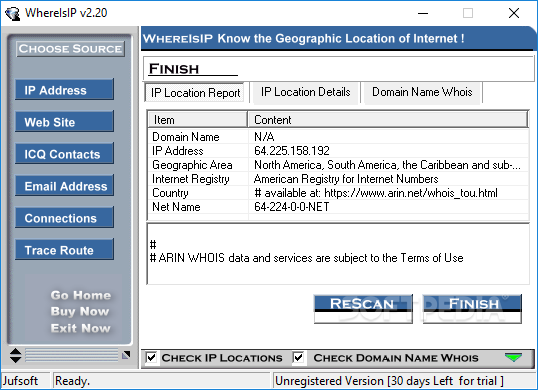Choose the Email Address source
Screen dimensions: 538x390
coord(64,186)
